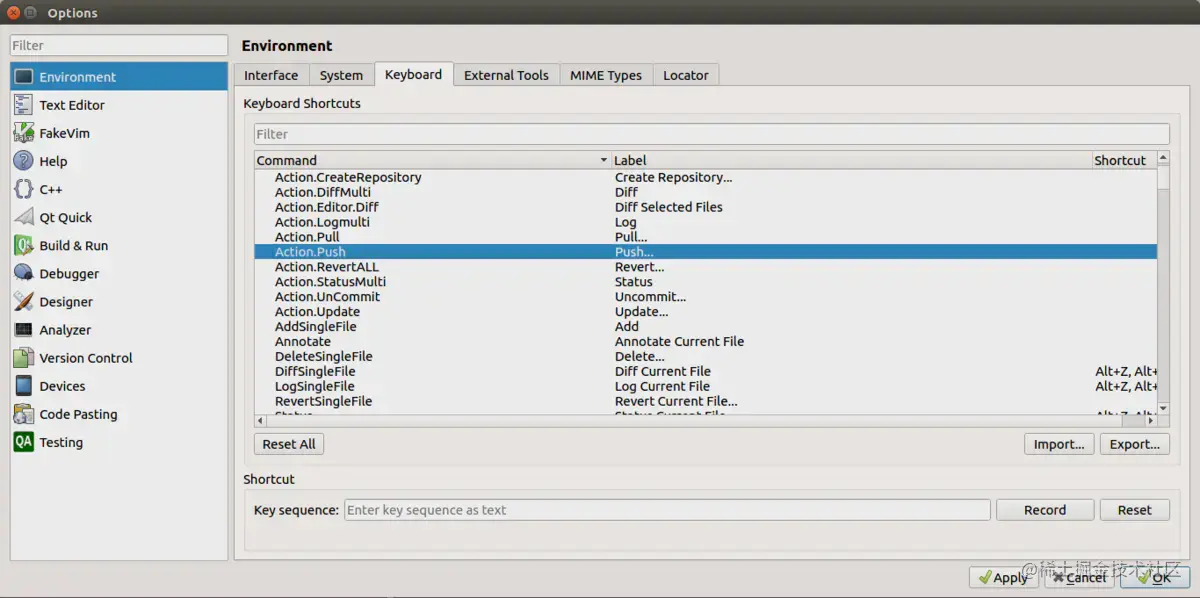Select the Environment category icon
The image size is (1200, 598).
pyautogui.click(x=24, y=77)
